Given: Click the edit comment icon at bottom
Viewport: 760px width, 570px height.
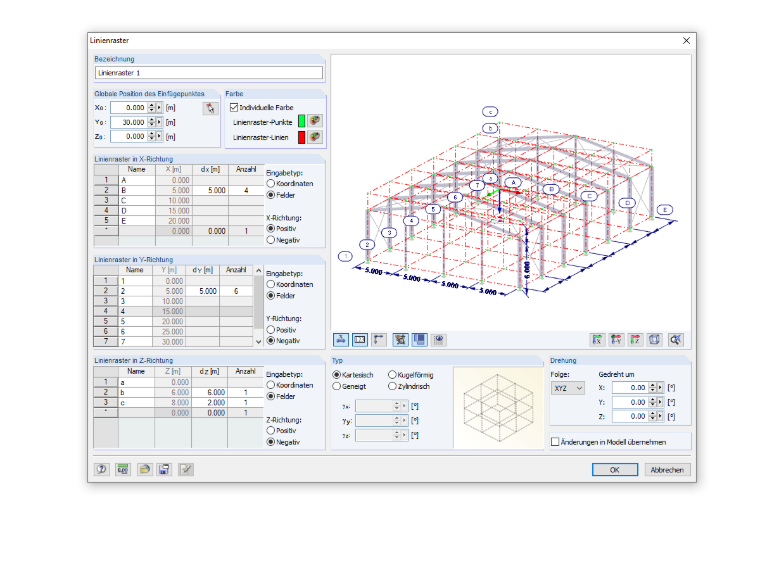Looking at the screenshot, I should (186, 469).
